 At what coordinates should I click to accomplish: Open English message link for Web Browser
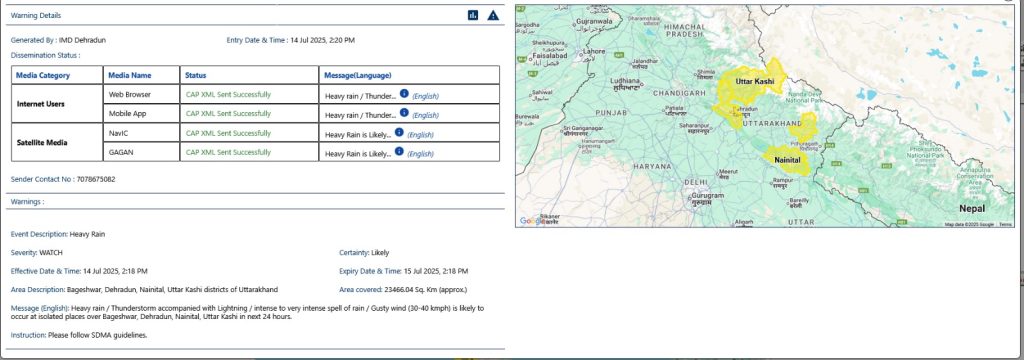[425, 97]
